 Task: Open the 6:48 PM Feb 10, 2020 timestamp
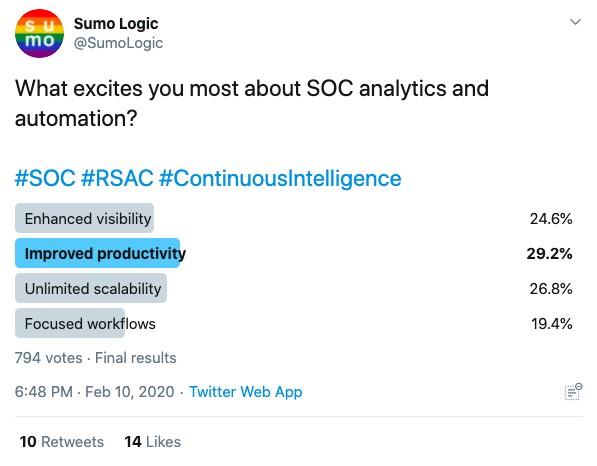coord(94,392)
